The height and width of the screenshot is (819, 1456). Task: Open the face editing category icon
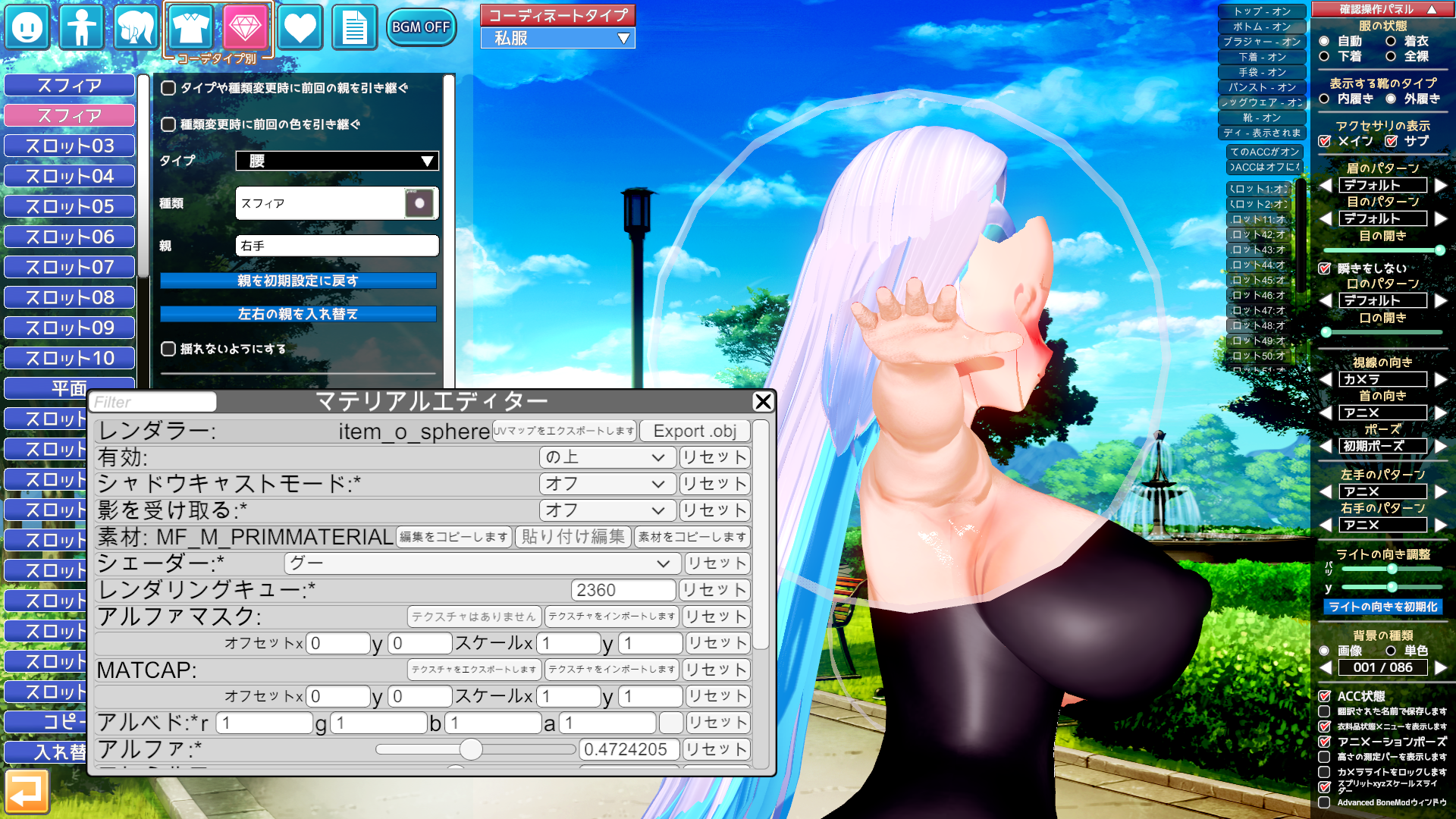[28, 27]
